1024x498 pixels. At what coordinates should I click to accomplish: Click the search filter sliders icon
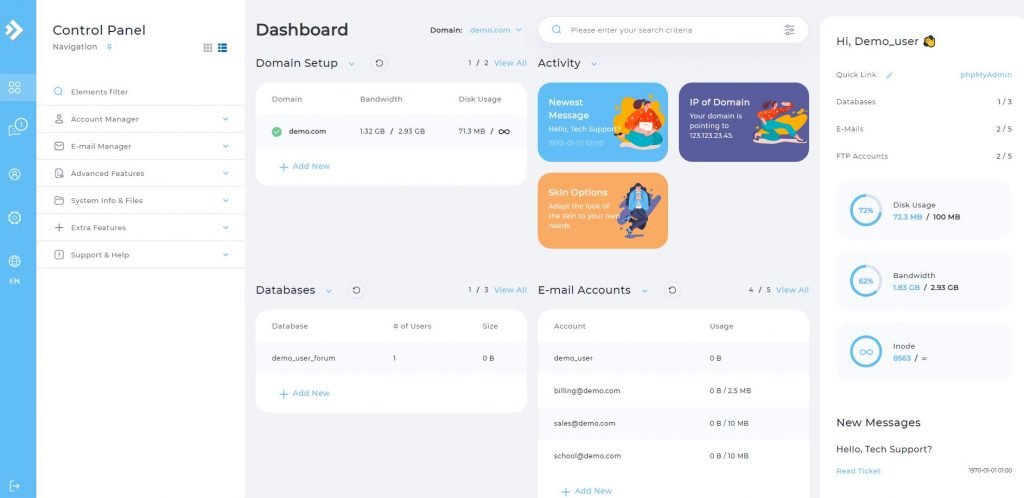click(789, 30)
